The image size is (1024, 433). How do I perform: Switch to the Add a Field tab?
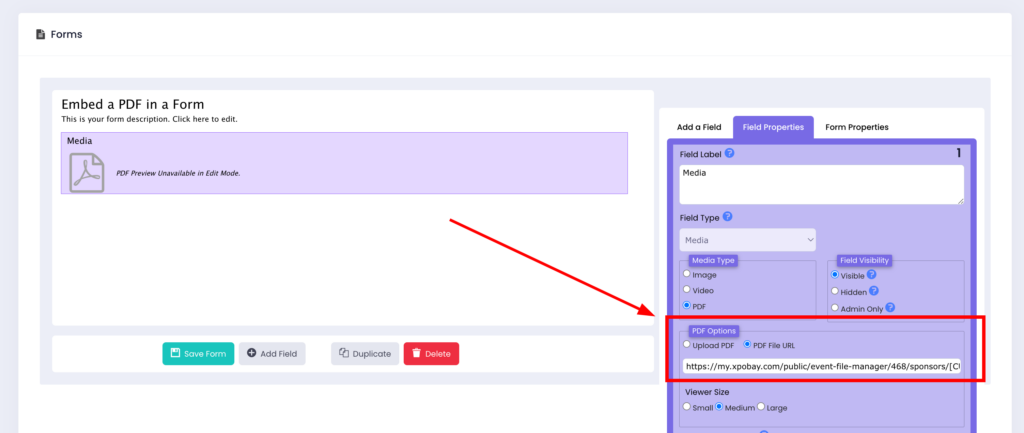coord(699,127)
